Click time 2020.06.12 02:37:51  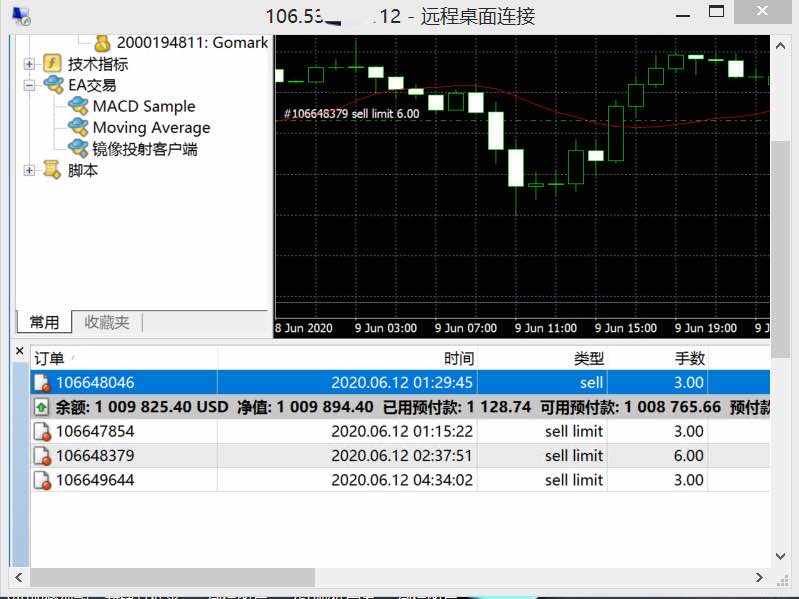coord(402,455)
